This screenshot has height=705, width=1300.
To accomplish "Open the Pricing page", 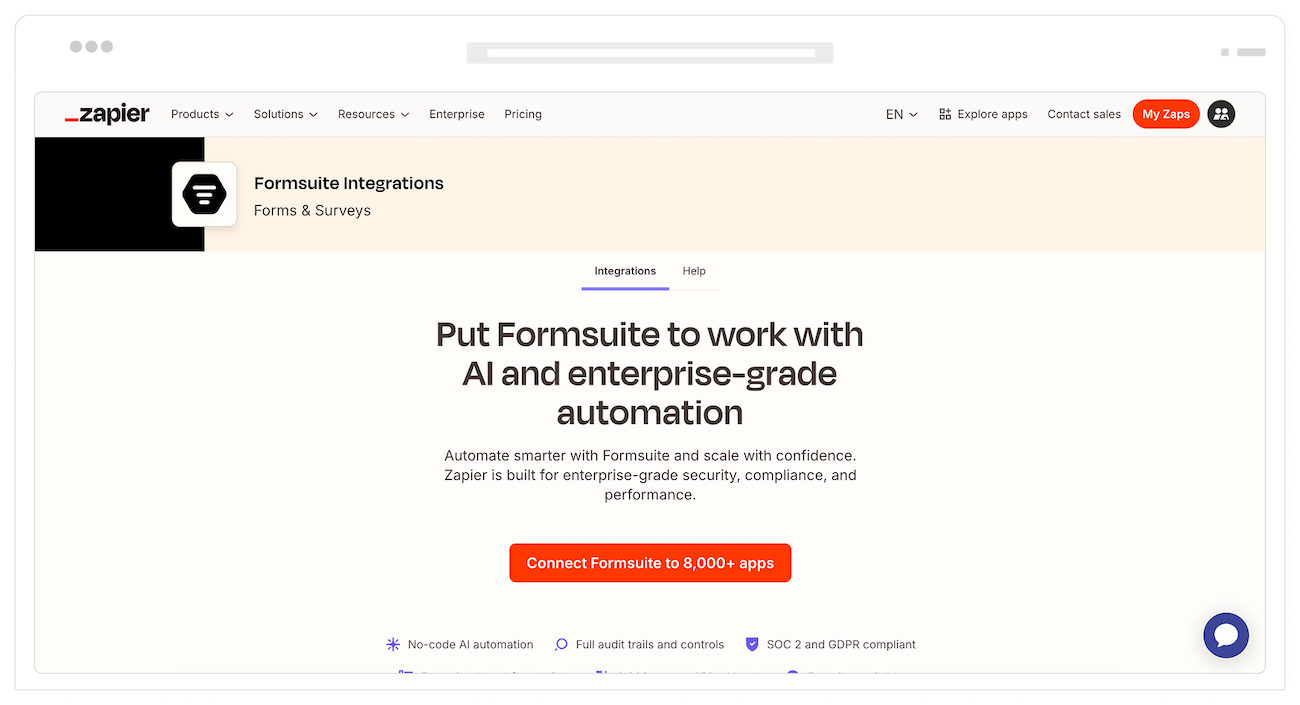I will coord(523,114).
